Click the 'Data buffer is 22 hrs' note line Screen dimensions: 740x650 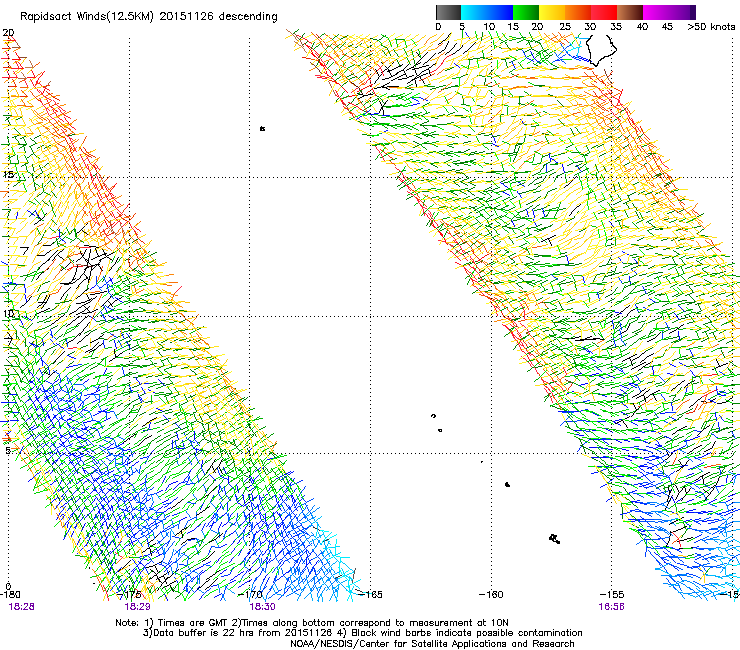coord(362,633)
